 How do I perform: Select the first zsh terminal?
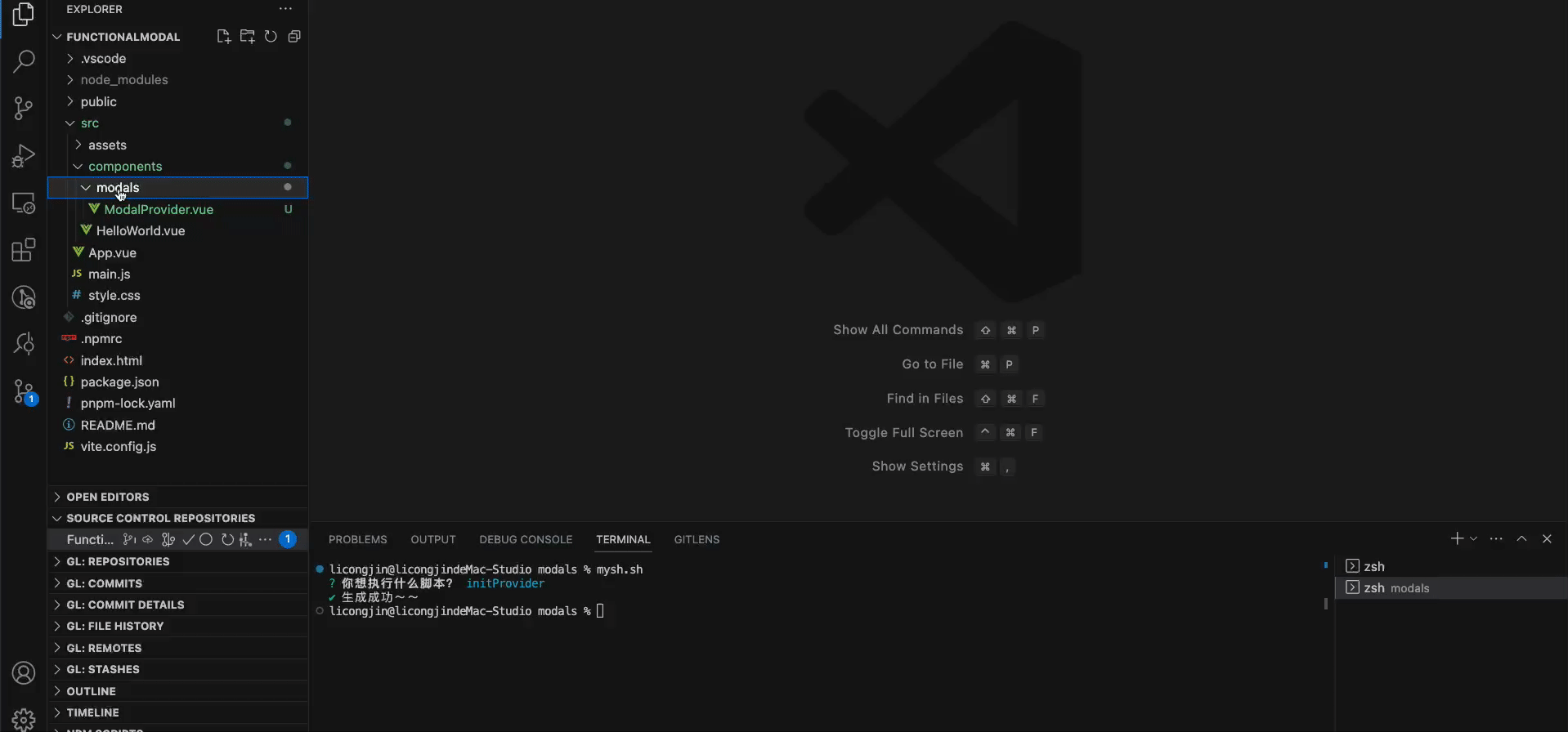pos(1451,566)
